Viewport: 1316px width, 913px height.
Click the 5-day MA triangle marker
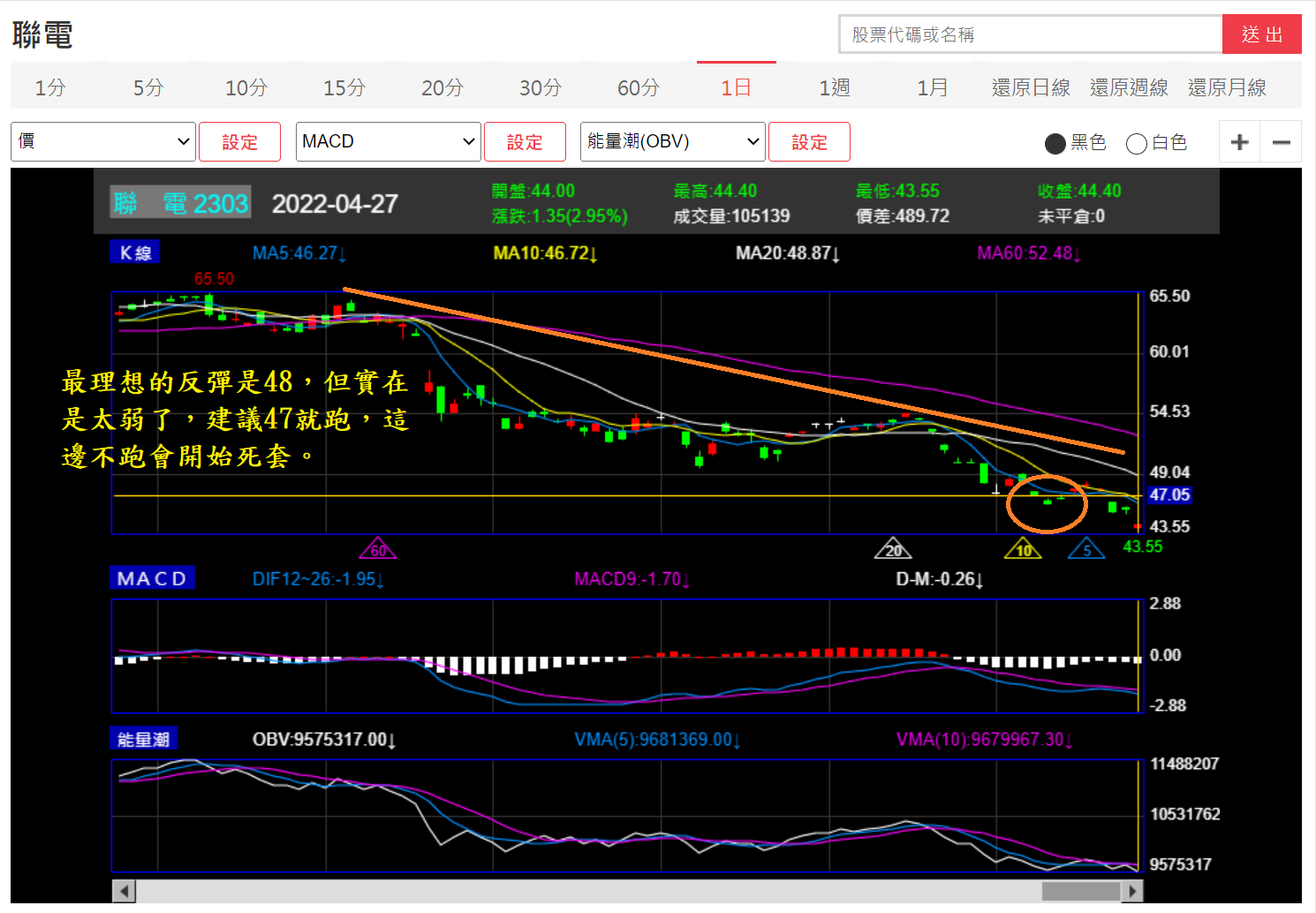[x=1086, y=549]
